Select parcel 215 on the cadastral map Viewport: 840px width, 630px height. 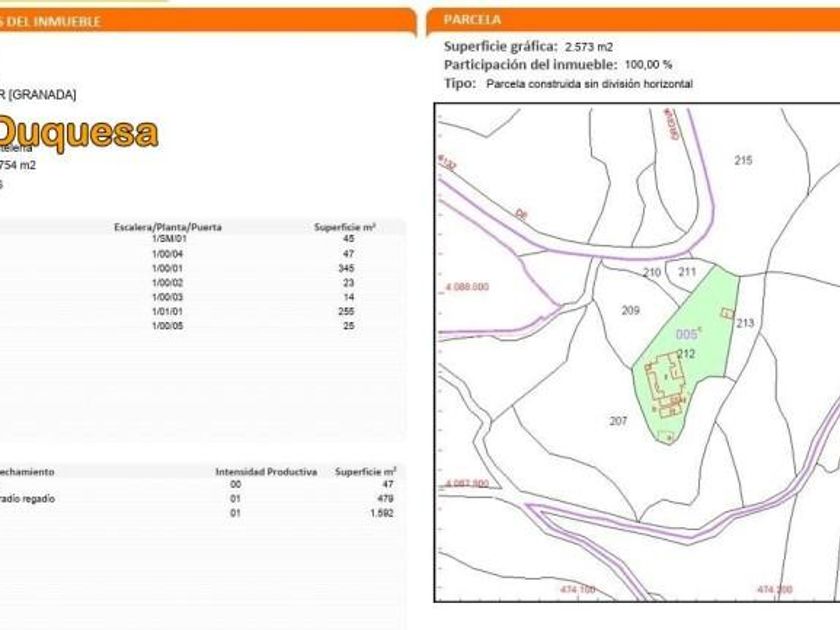(x=742, y=161)
